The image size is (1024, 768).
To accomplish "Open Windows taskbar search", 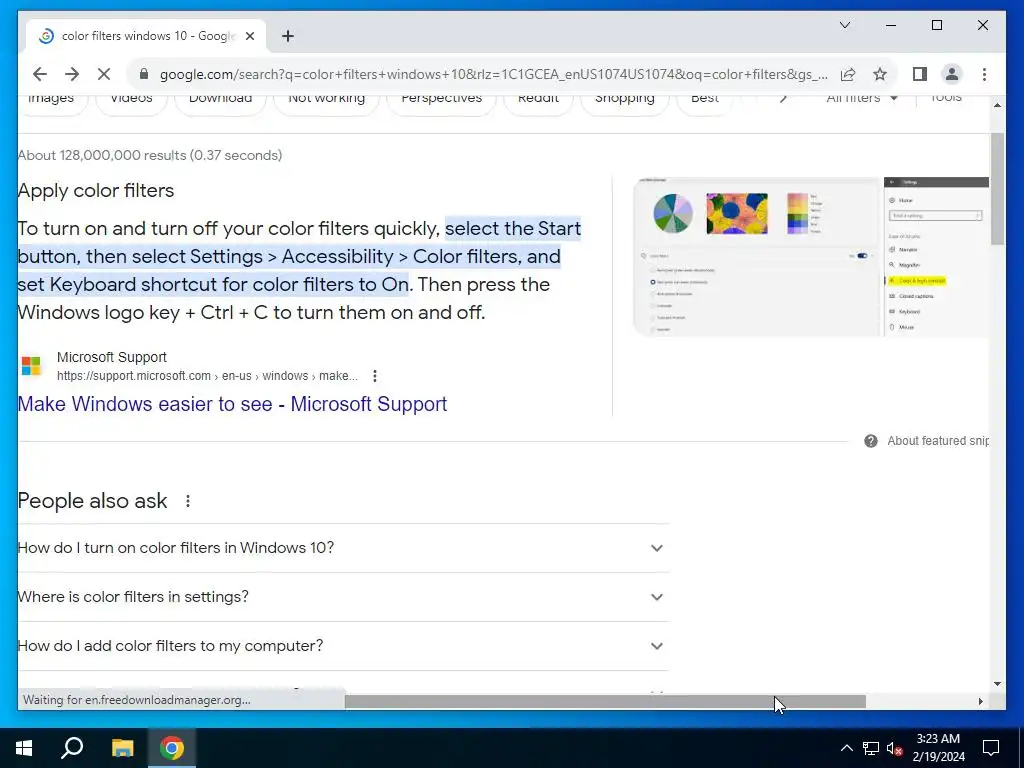I will pyautogui.click(x=72, y=748).
